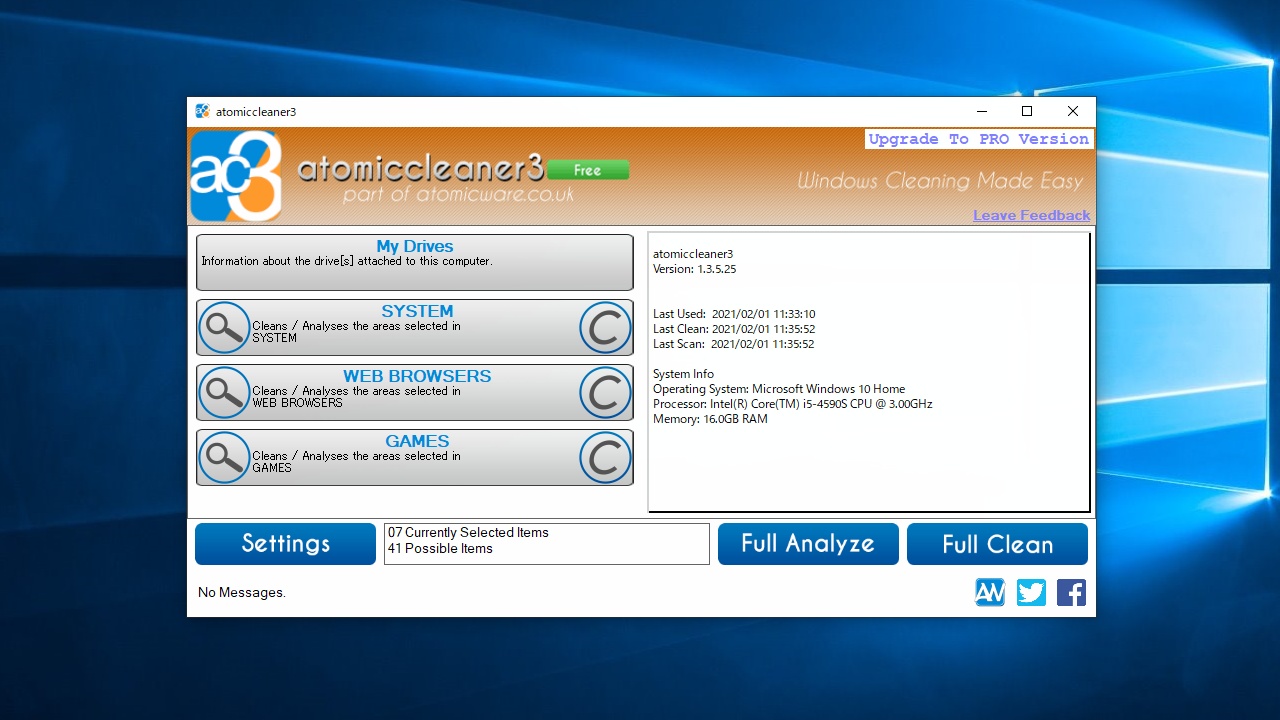Viewport: 1280px width, 720px height.
Task: Click the 'Operating System: Microsoft Windows 10 Home' line
Action: pos(779,389)
